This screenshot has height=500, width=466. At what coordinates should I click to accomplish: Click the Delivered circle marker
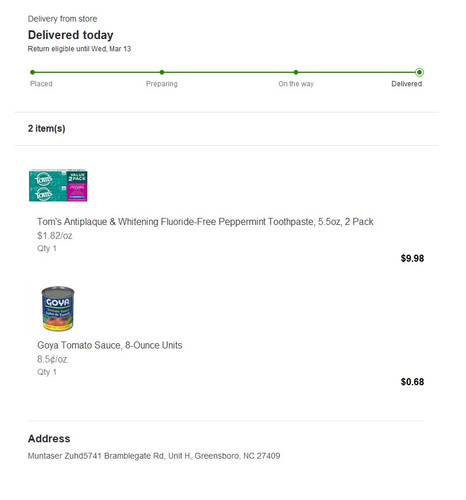coord(419,72)
